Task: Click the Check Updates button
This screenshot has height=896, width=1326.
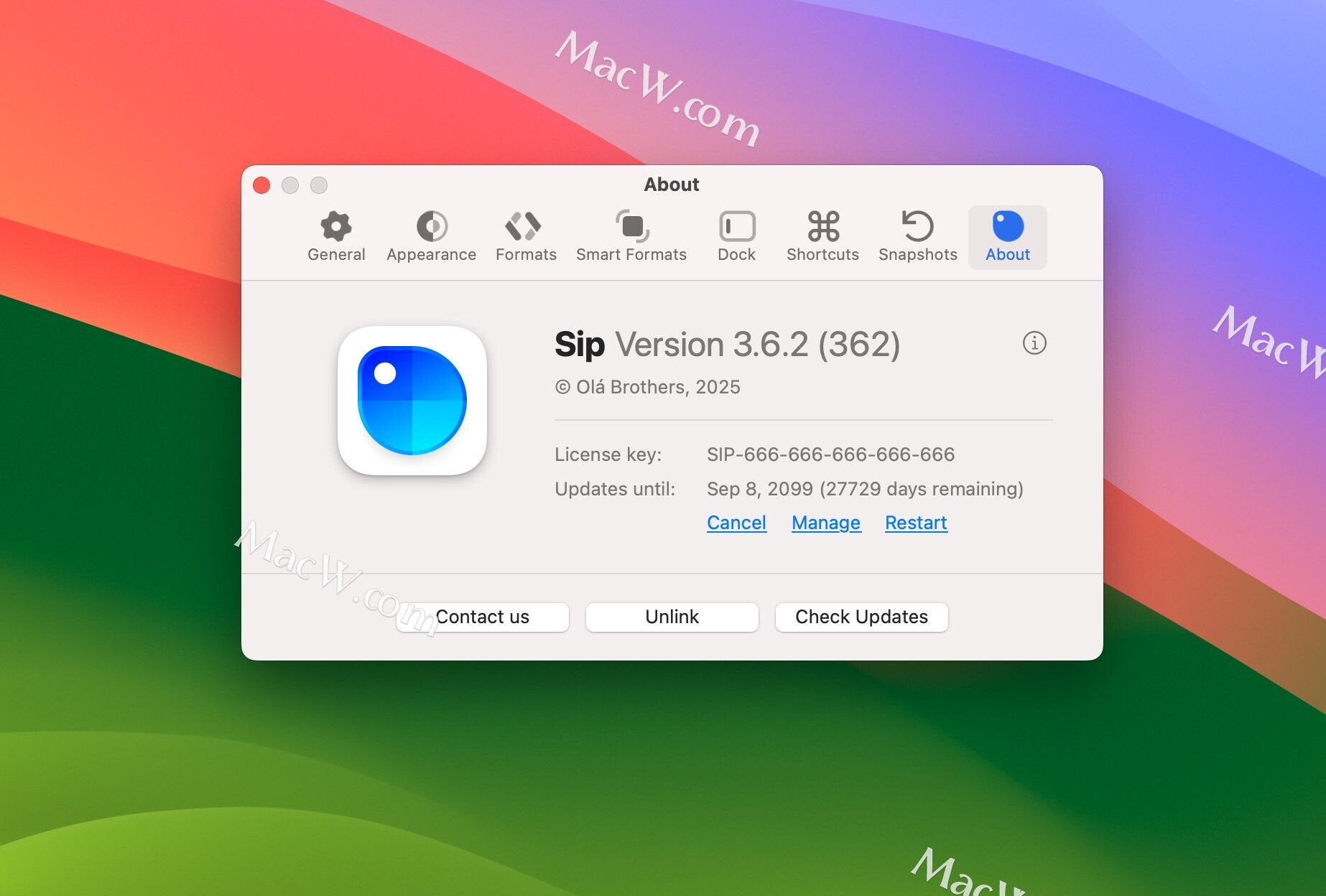Action: click(x=862, y=617)
